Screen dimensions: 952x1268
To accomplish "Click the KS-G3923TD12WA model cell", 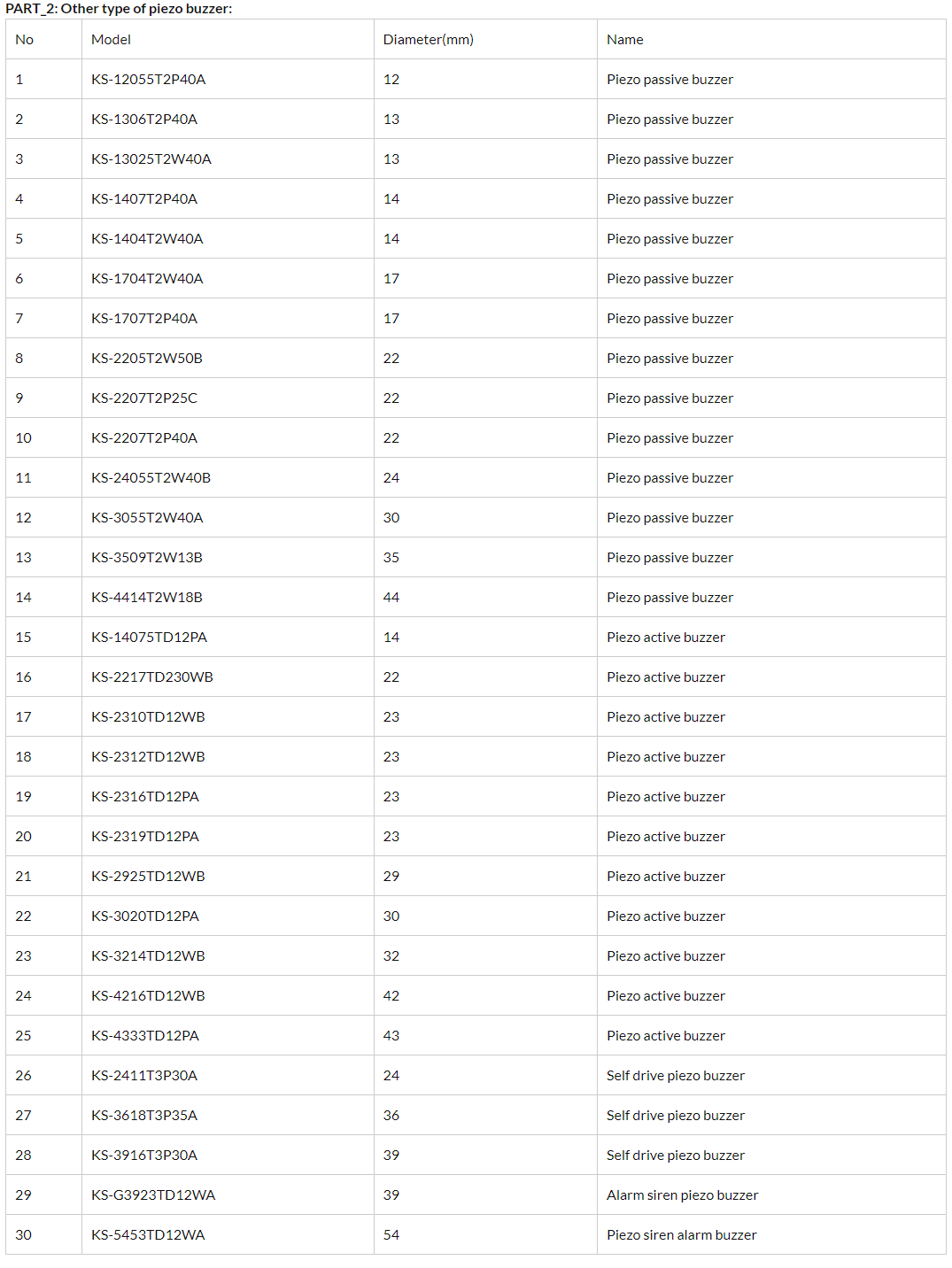I will tap(152, 1195).
